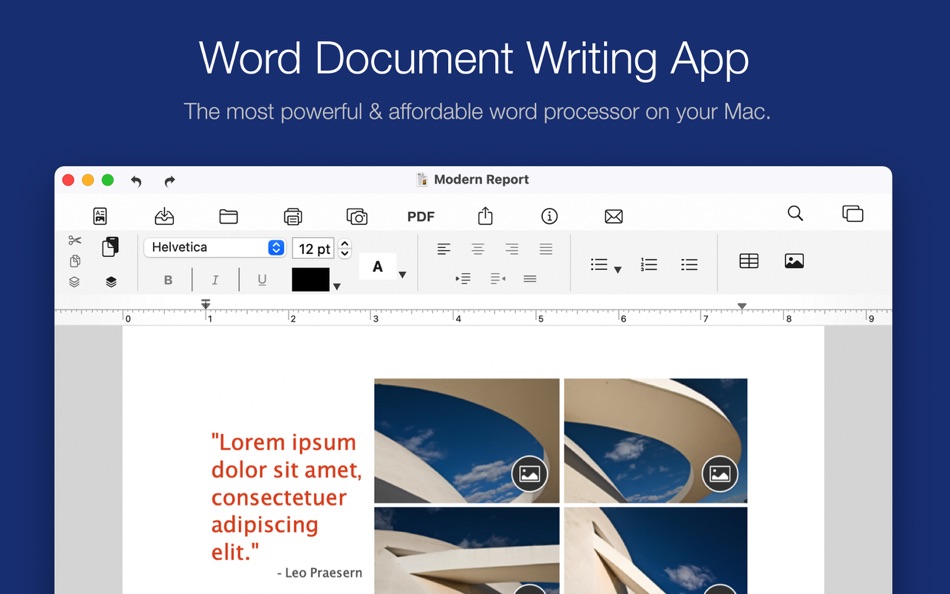
Task: Cut selection with the scissors icon
Action: click(75, 241)
